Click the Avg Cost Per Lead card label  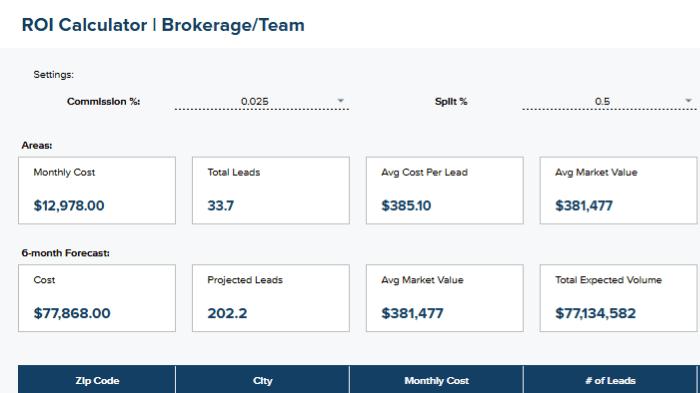[x=424, y=172]
